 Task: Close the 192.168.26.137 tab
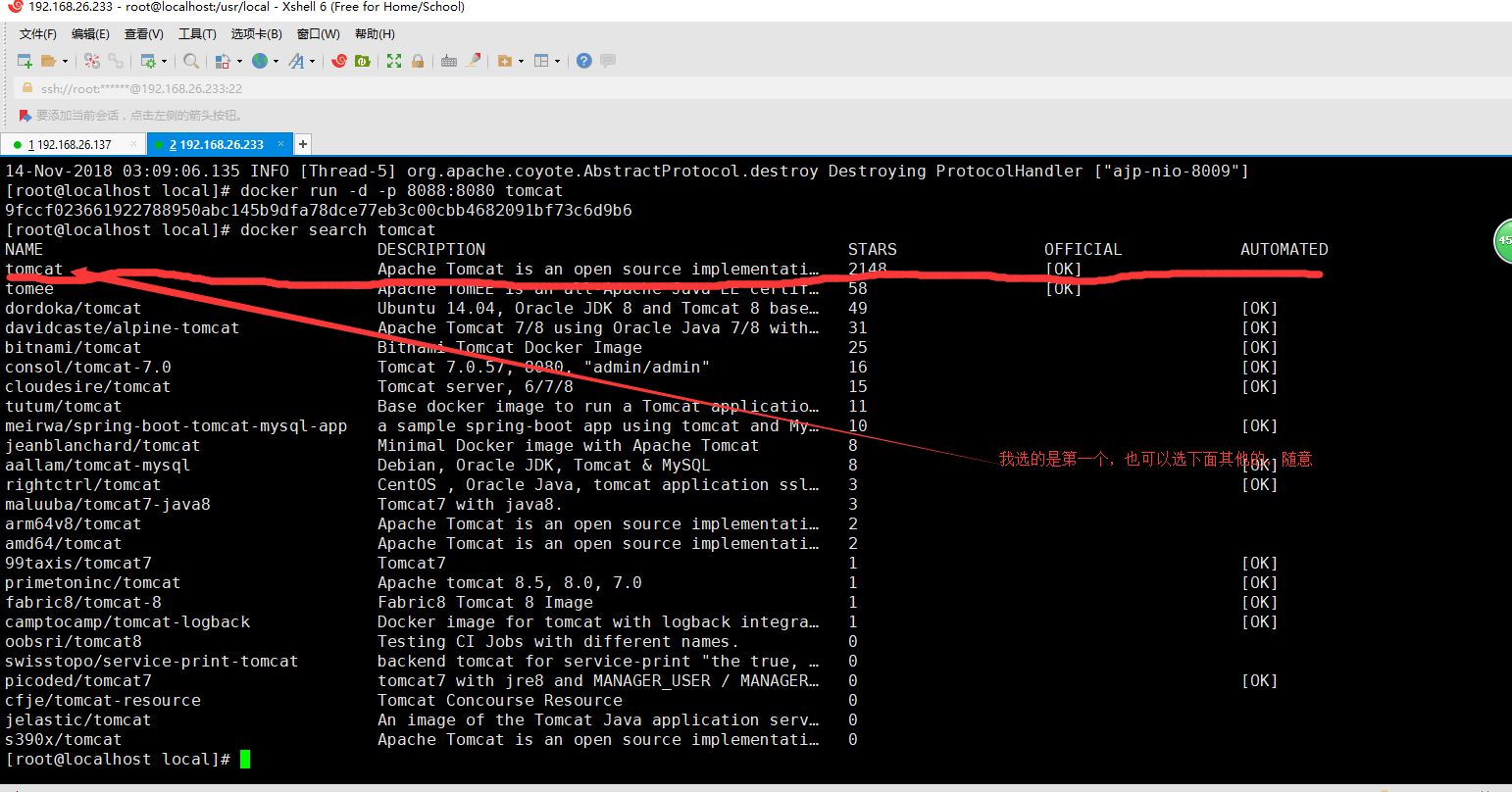[133, 144]
